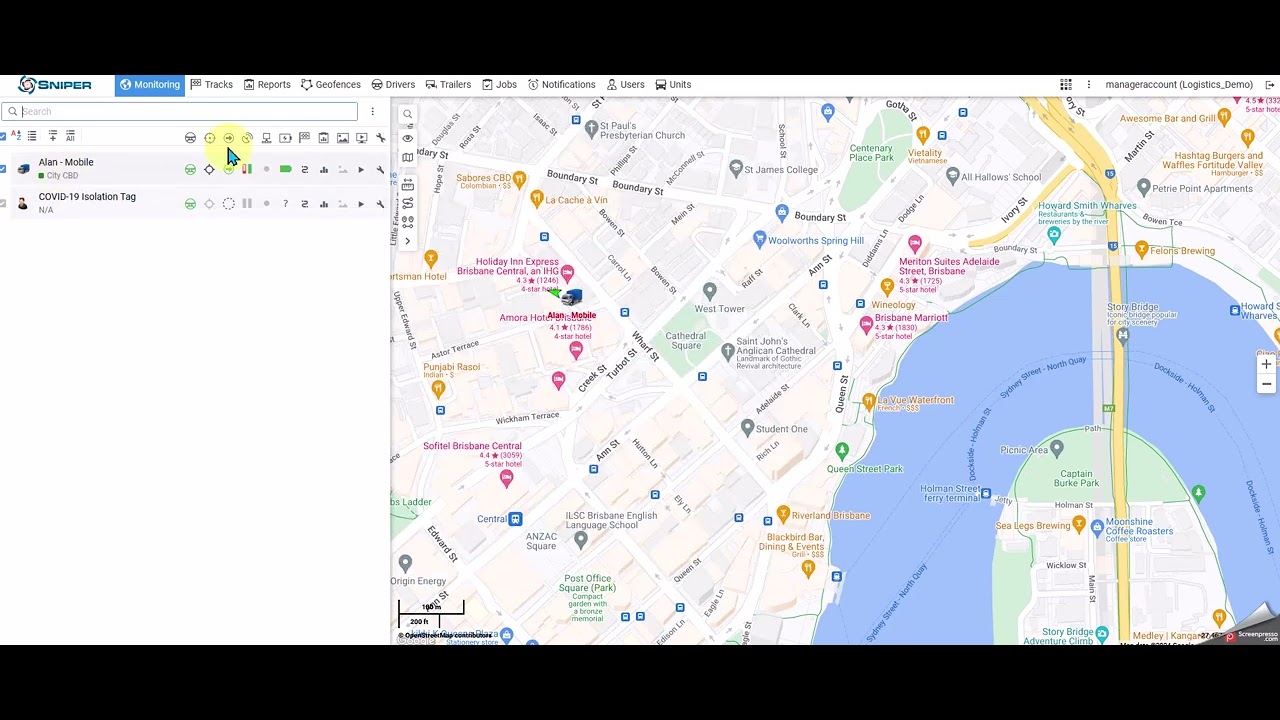Sort units alphabetically A-Z
Viewport: 1280px width, 720px height.
pos(16,136)
